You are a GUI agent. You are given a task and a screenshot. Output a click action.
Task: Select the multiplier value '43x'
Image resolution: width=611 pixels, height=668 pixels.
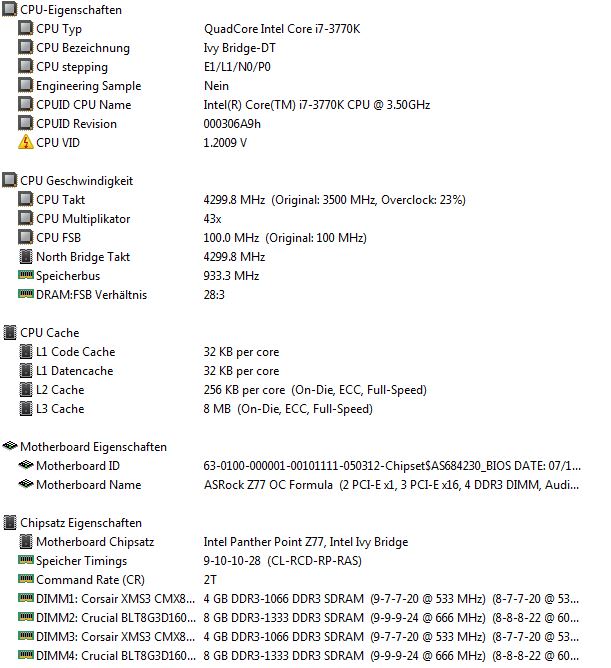point(212,219)
